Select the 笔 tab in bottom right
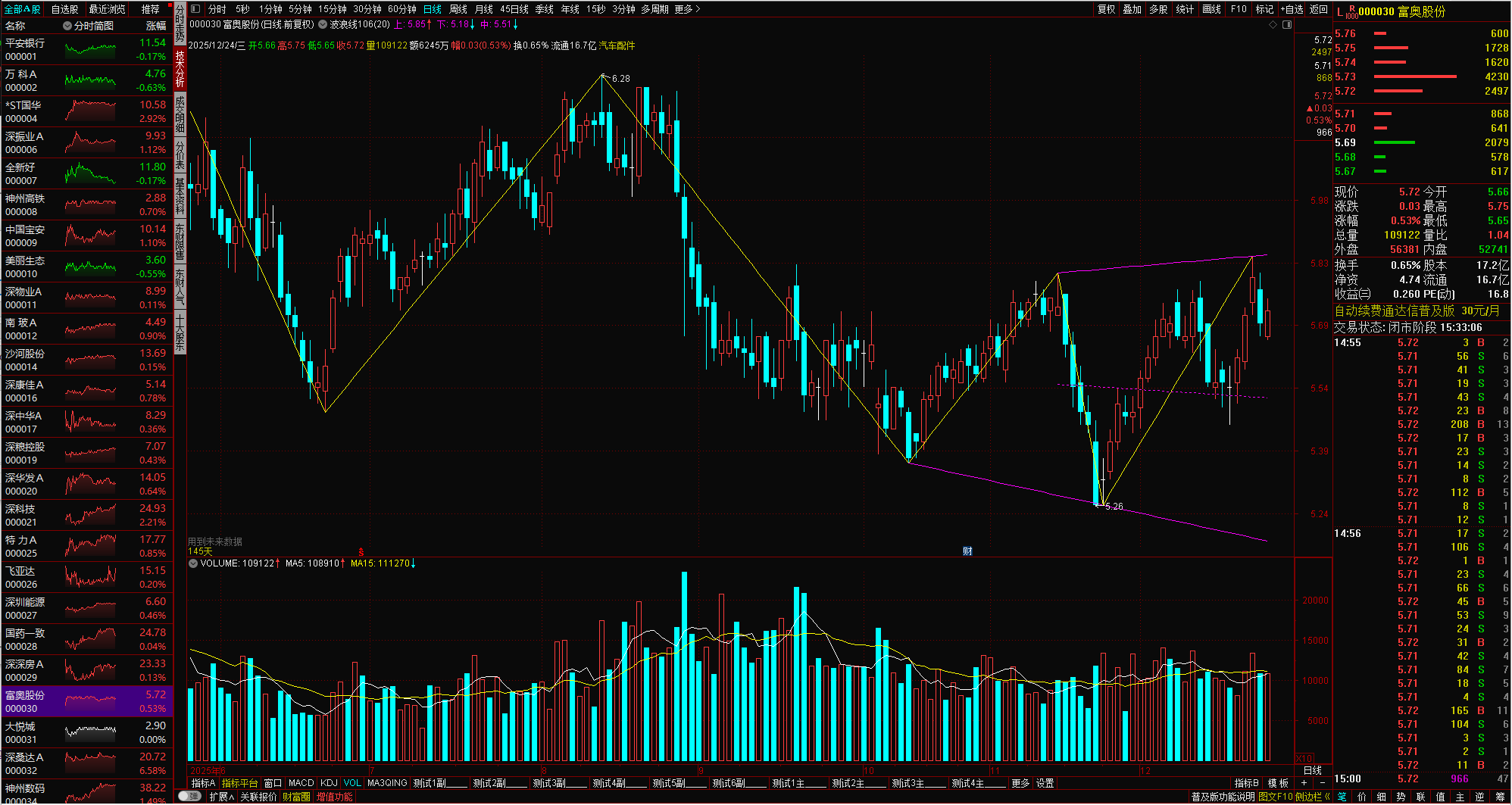The image size is (1512, 805). [x=1342, y=797]
